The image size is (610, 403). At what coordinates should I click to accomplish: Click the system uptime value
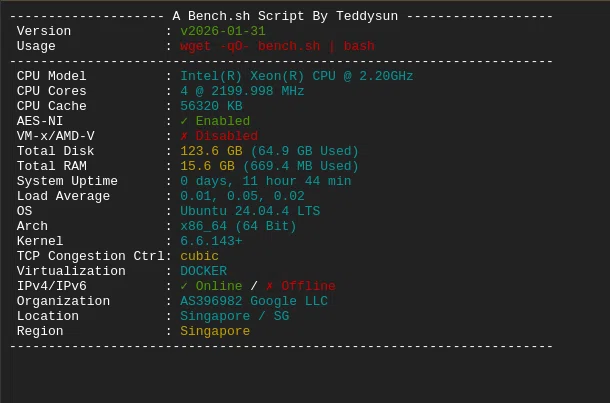(x=266, y=181)
